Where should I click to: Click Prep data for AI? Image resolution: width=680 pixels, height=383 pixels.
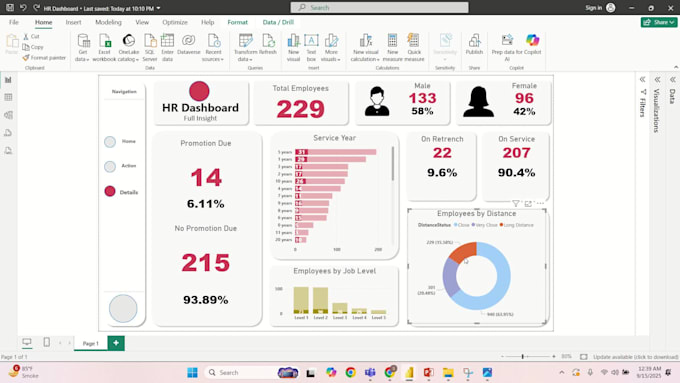click(507, 48)
